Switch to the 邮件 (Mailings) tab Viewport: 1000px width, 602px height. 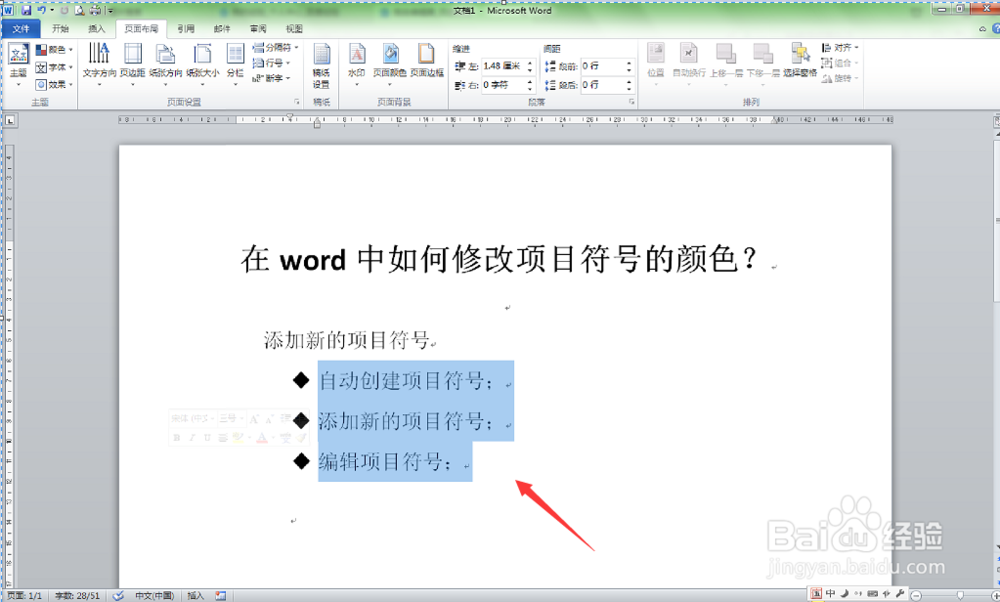222,29
